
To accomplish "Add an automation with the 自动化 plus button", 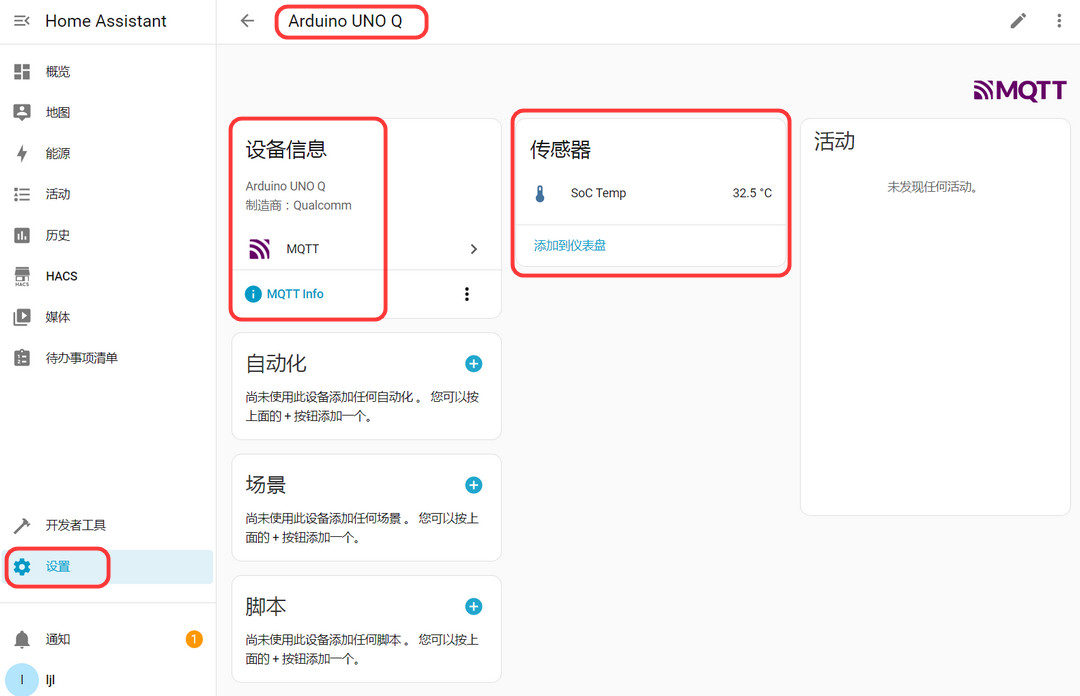I will click(474, 364).
